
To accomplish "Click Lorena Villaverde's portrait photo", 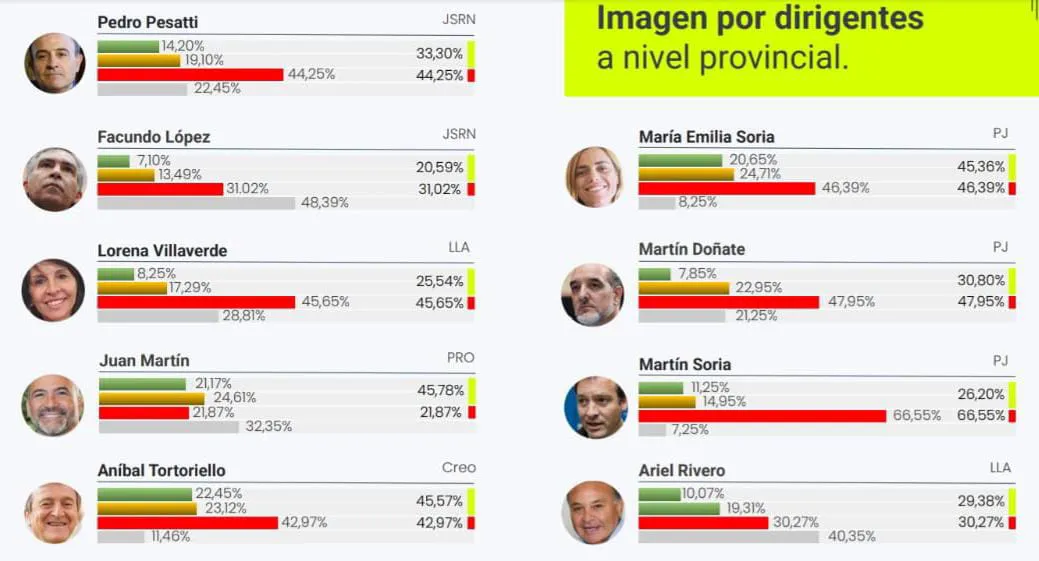I will coord(53,290).
